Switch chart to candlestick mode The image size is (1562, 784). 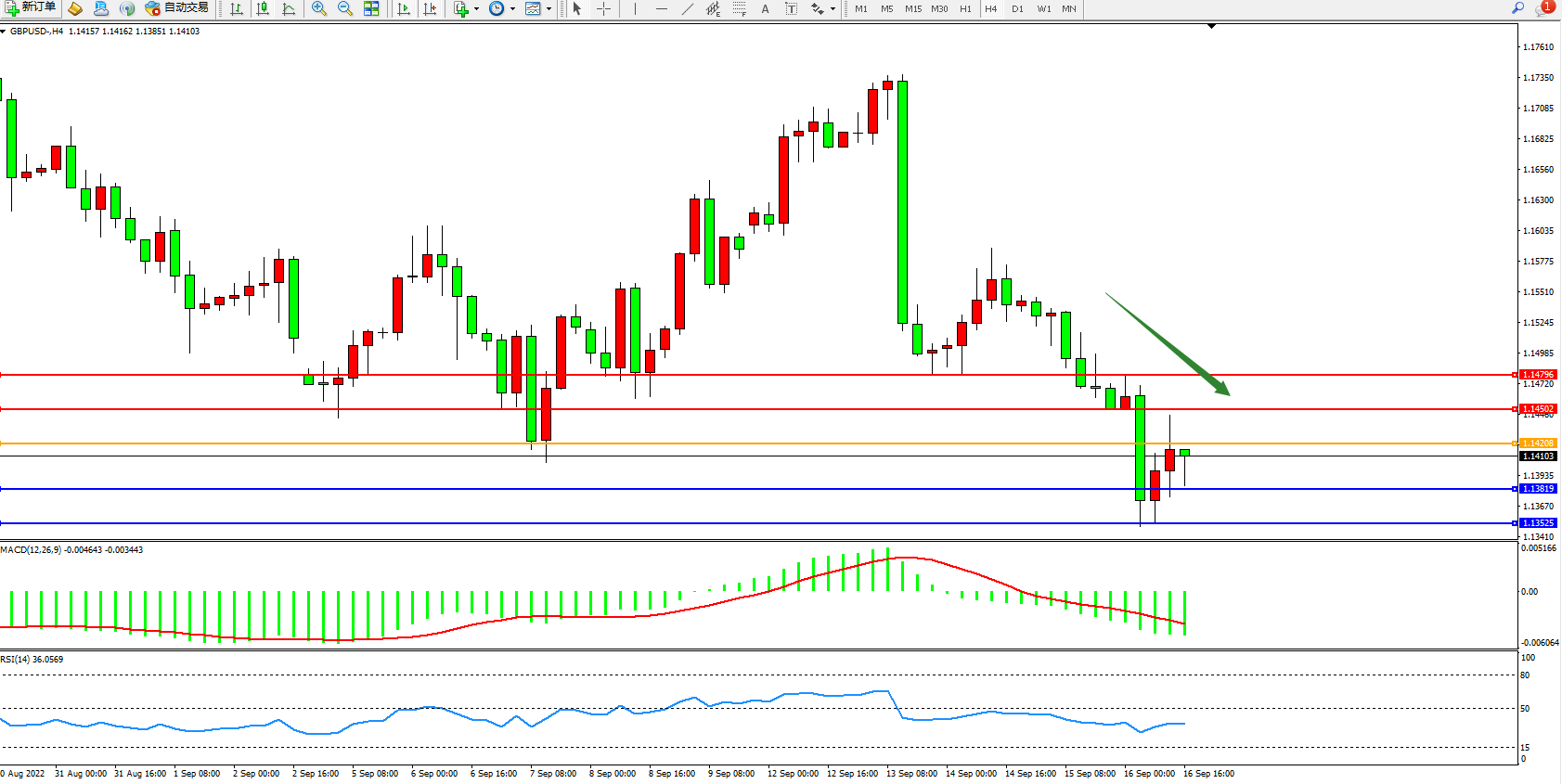(263, 8)
